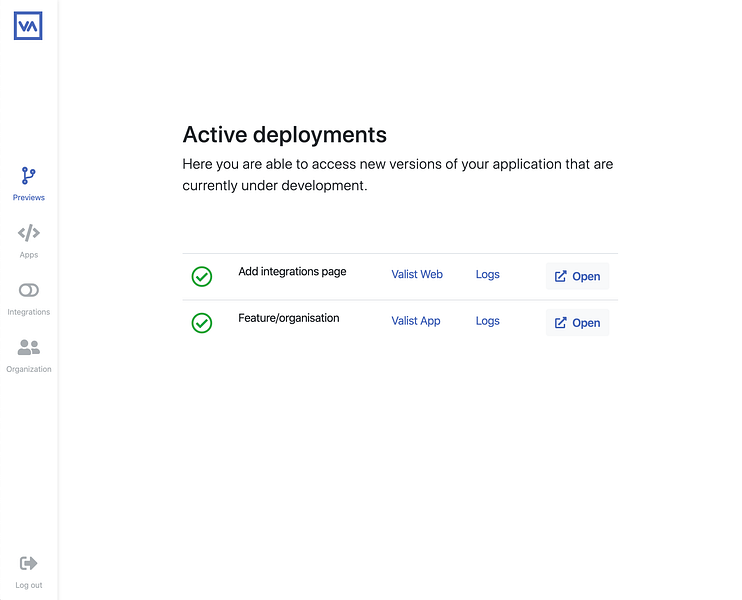Viewport: 742px width, 600px height.
Task: Open the Previews branch icon
Action: (x=28, y=176)
